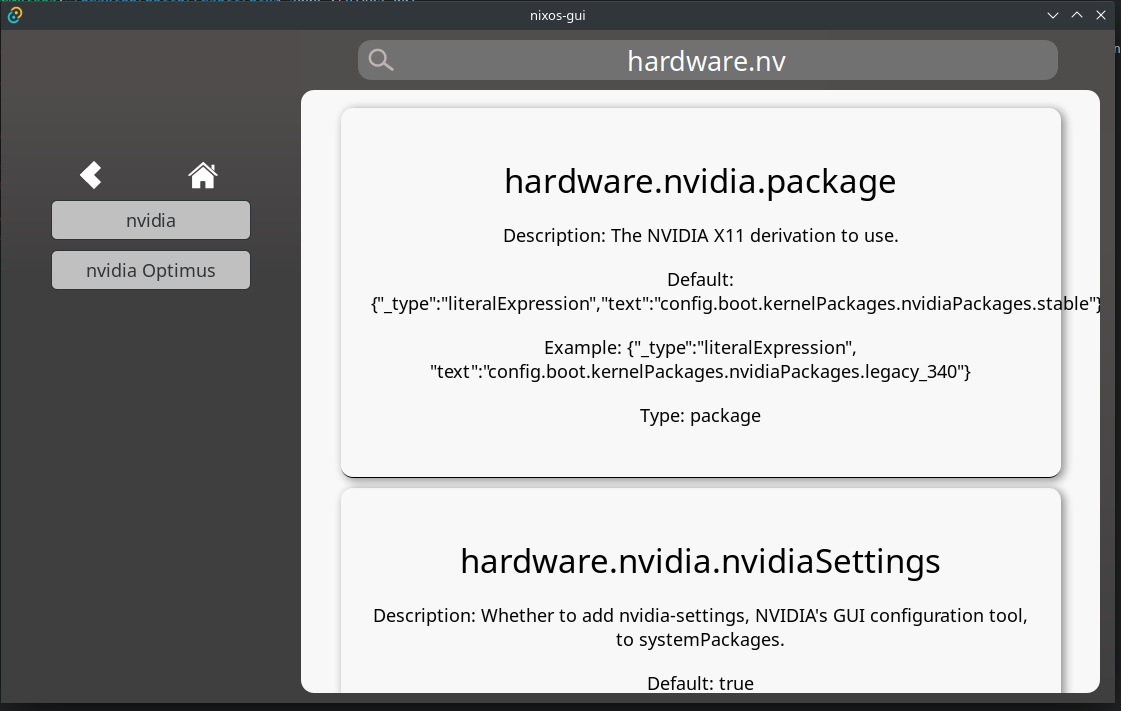Focus the search field containing hardware.nv
1121x711 pixels.
[x=707, y=60]
